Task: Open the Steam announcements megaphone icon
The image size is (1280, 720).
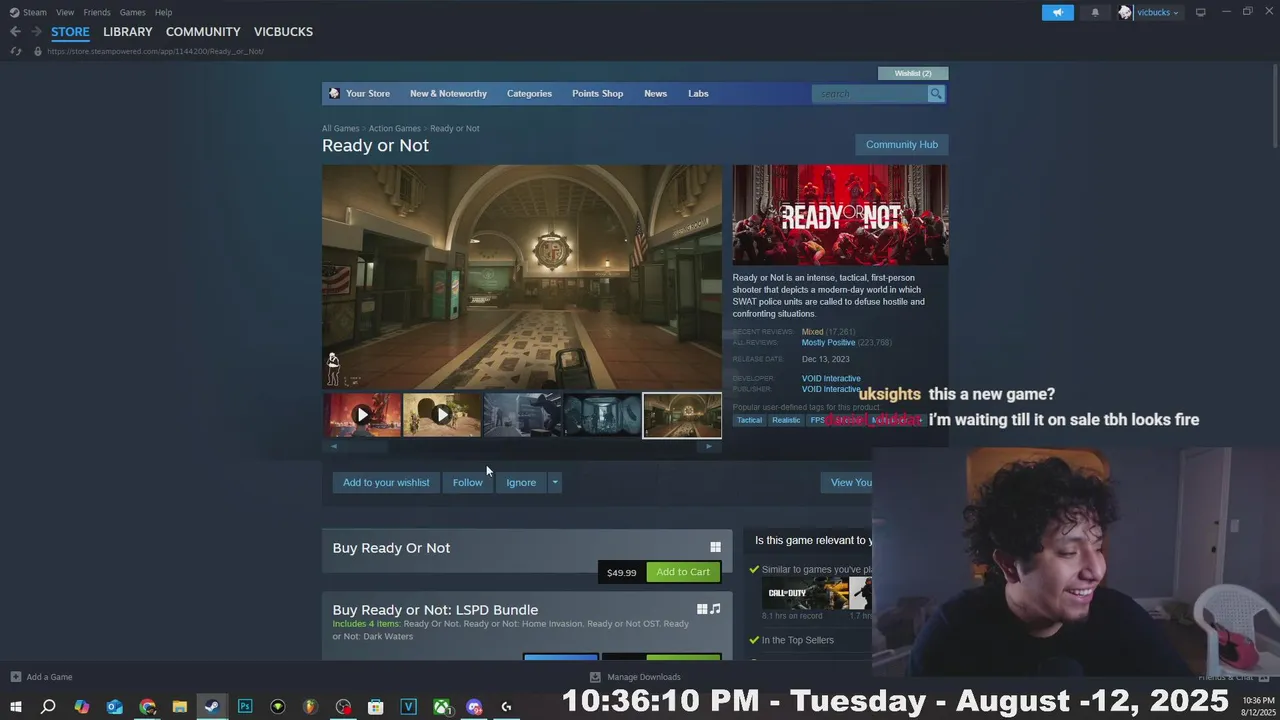Action: 1057,12
